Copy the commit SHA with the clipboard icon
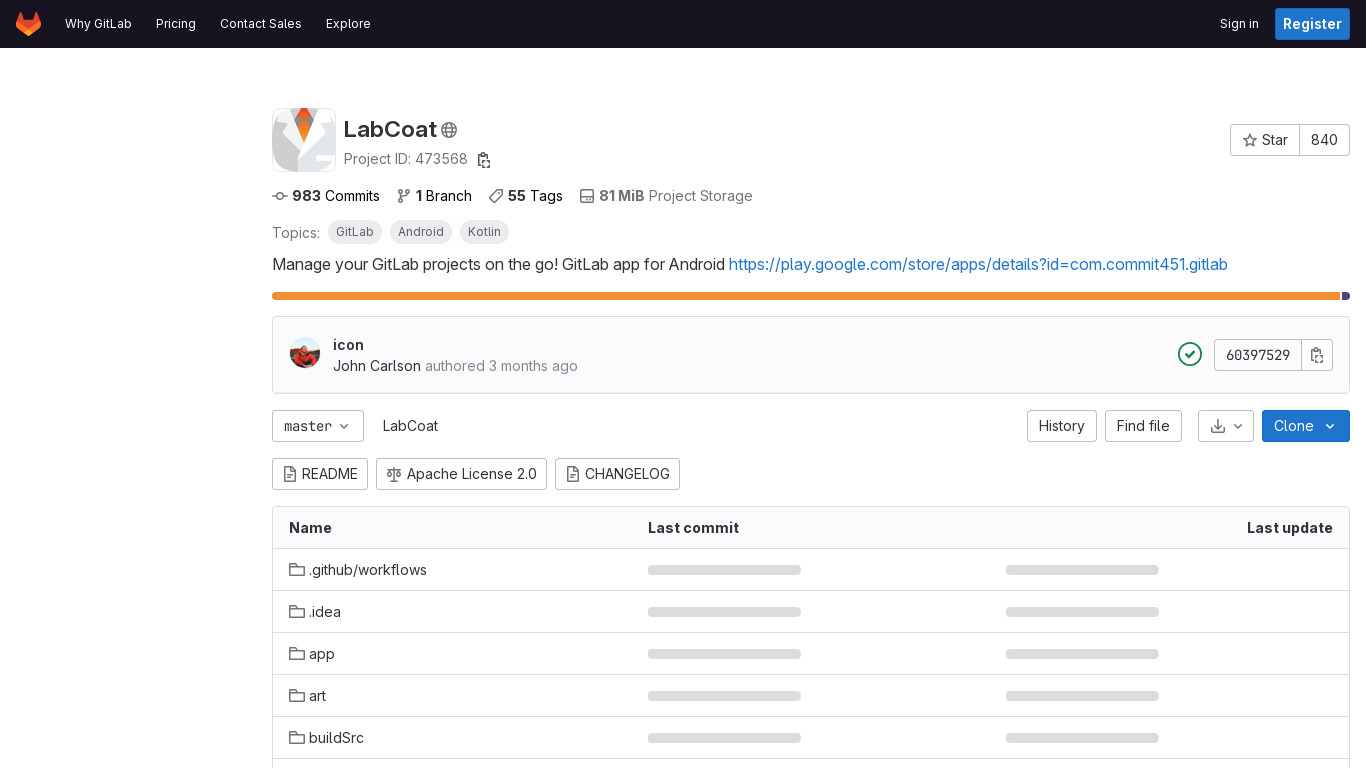 (x=1317, y=355)
